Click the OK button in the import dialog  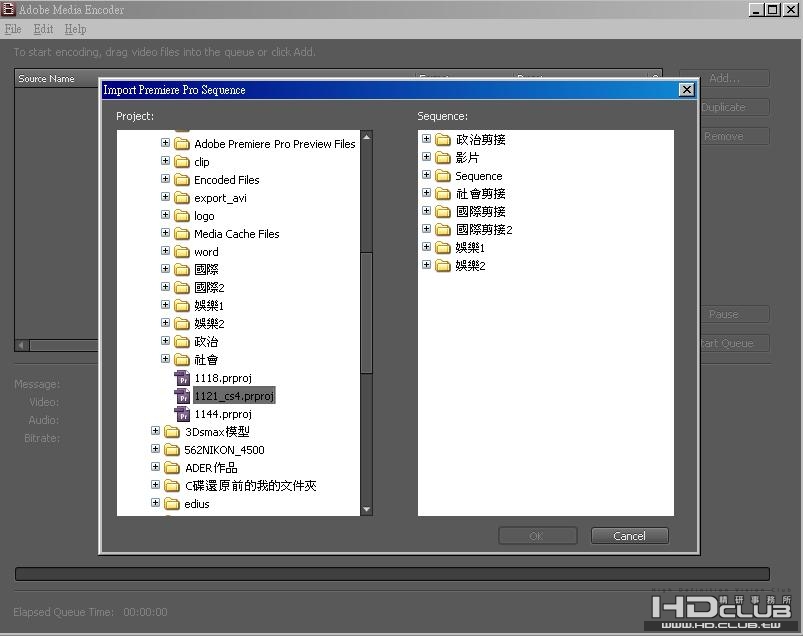pyautogui.click(x=538, y=536)
